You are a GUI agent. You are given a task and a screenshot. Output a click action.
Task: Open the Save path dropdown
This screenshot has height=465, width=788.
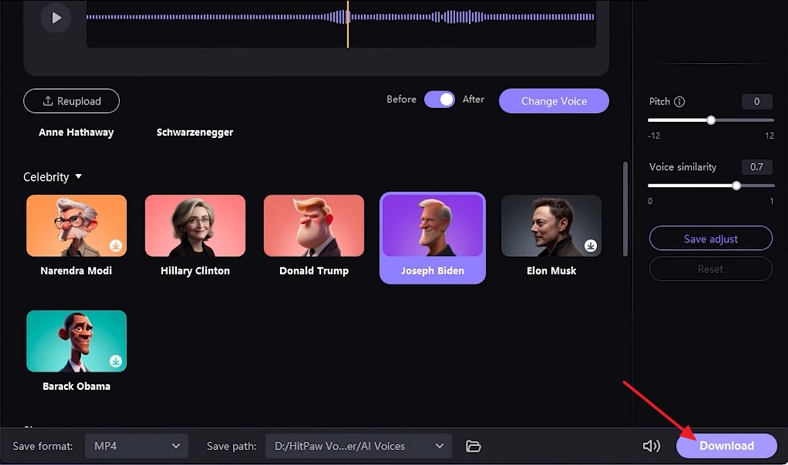click(x=358, y=446)
